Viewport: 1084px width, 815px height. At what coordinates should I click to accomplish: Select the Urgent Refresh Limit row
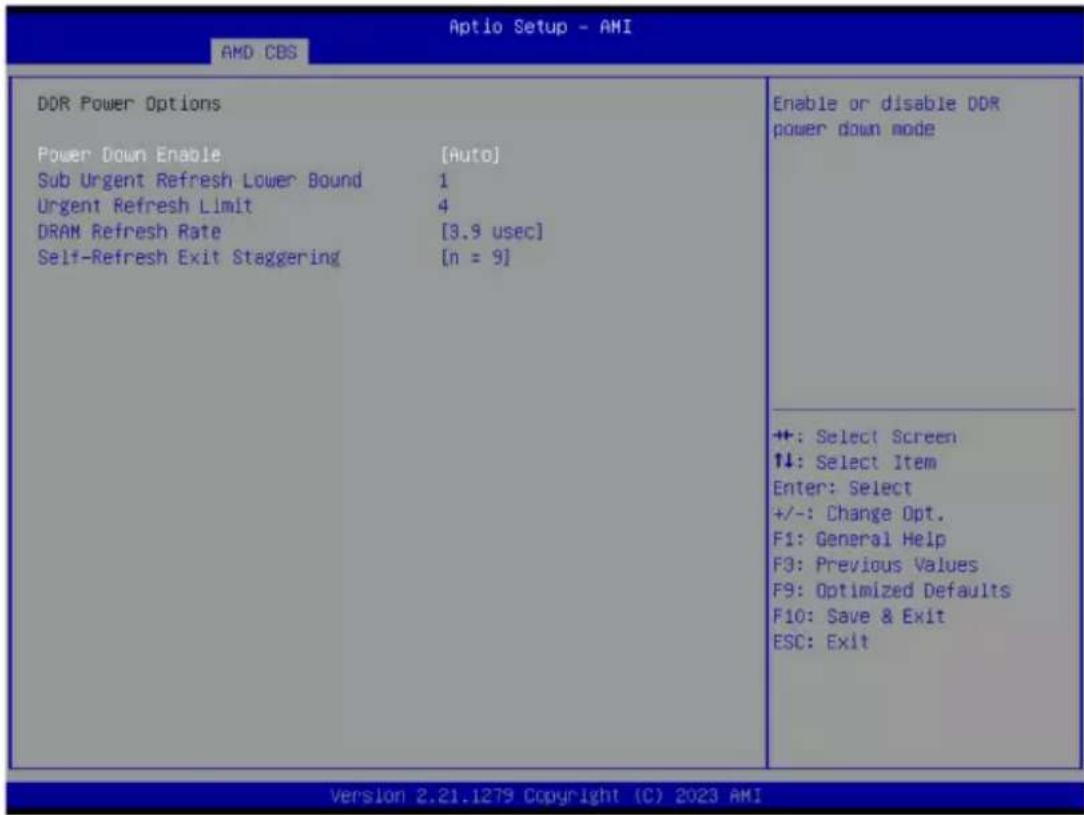click(x=145, y=206)
